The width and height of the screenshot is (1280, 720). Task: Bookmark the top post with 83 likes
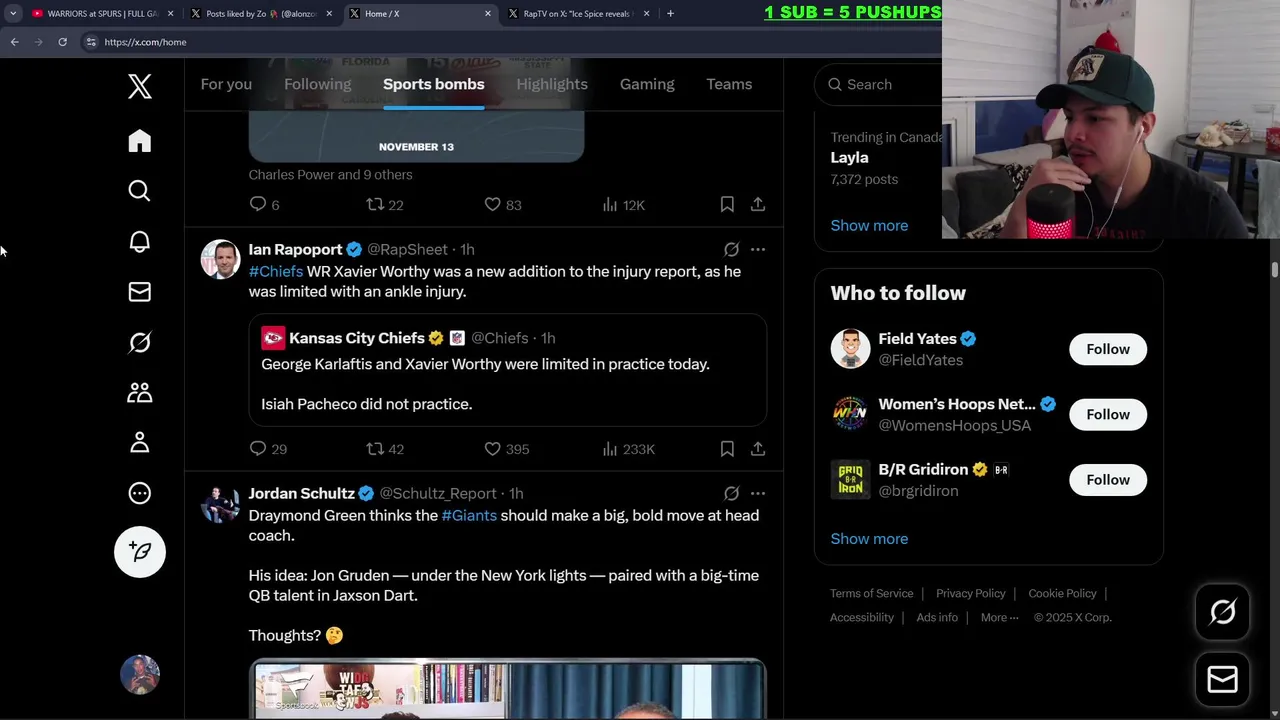pos(727,204)
